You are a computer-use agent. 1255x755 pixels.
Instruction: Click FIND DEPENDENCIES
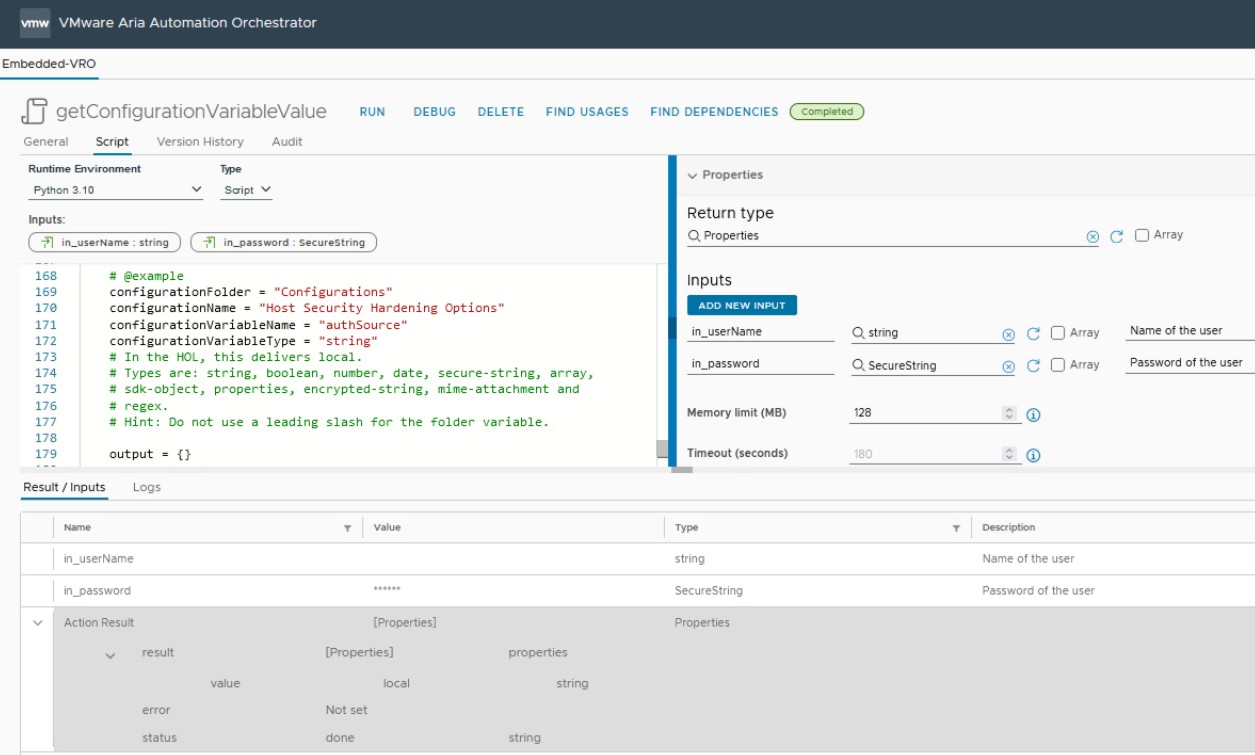point(714,112)
